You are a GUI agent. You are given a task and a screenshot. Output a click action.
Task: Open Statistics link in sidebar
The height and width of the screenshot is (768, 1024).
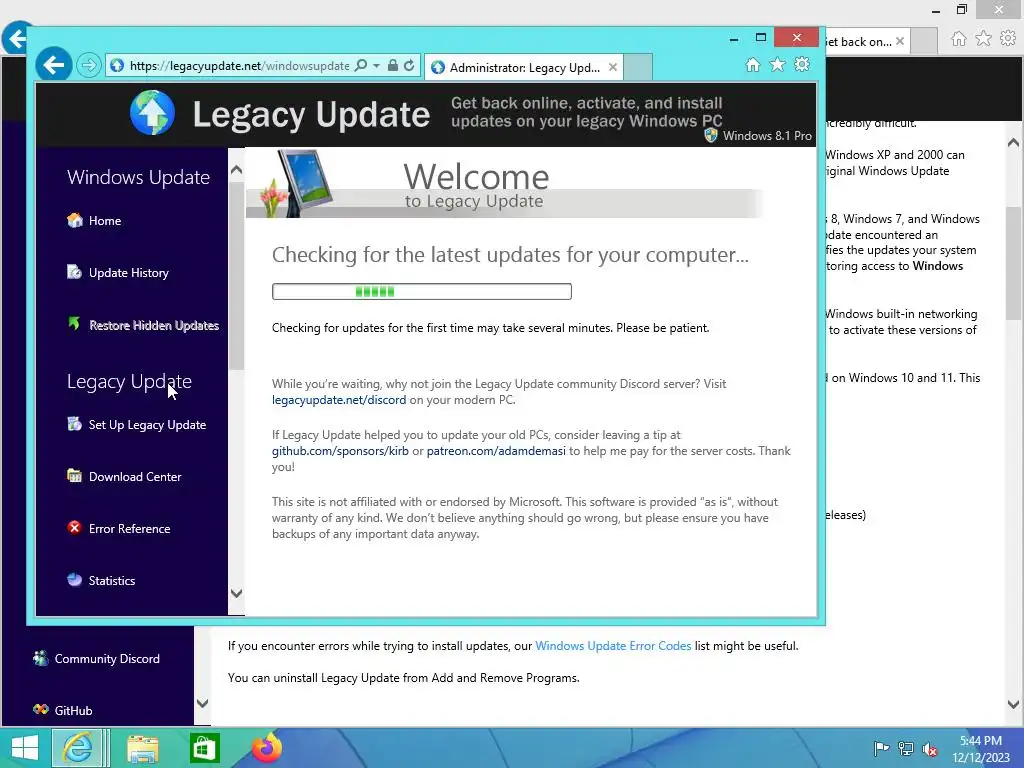point(112,581)
